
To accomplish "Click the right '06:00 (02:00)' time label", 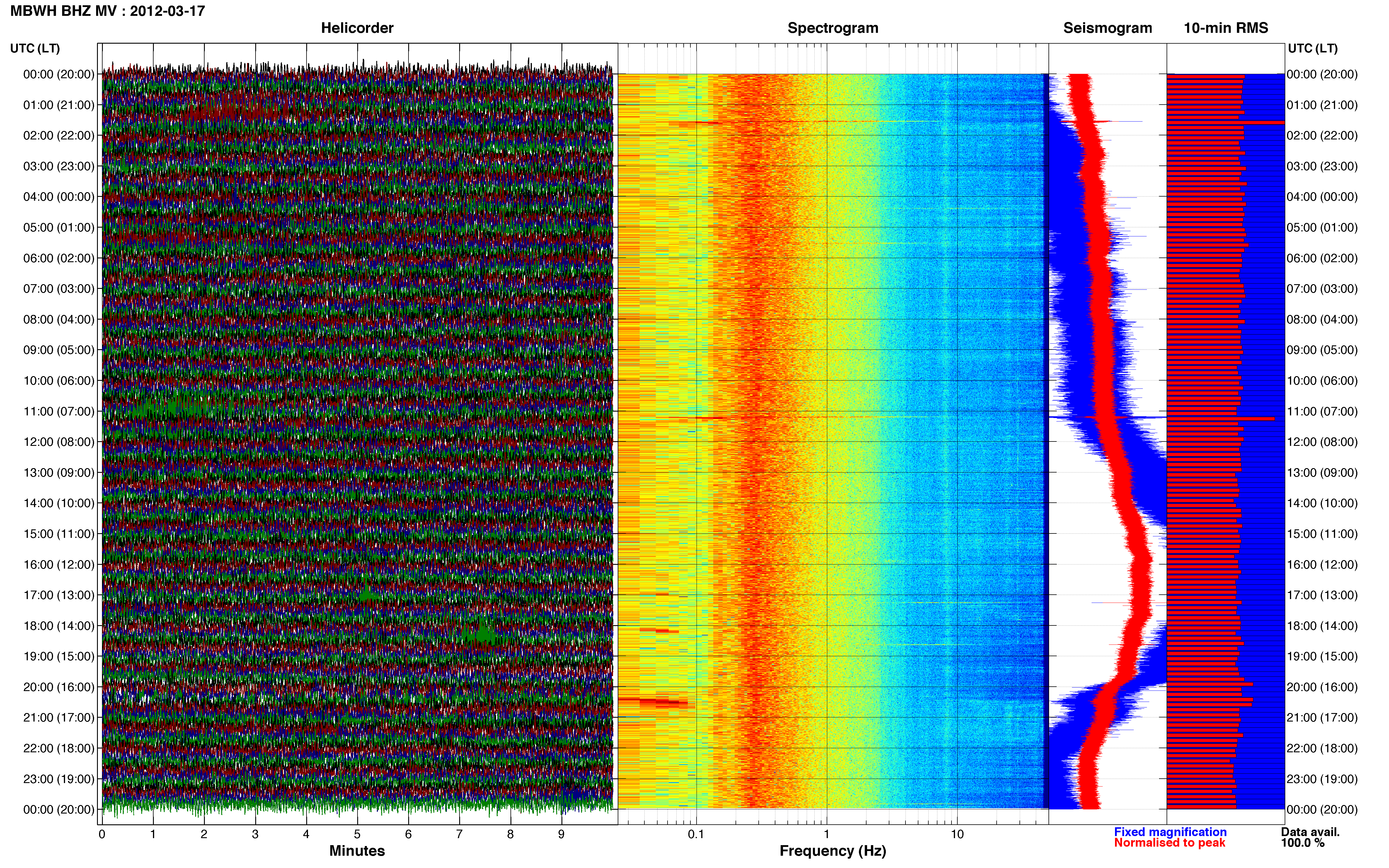I will pos(1322,258).
